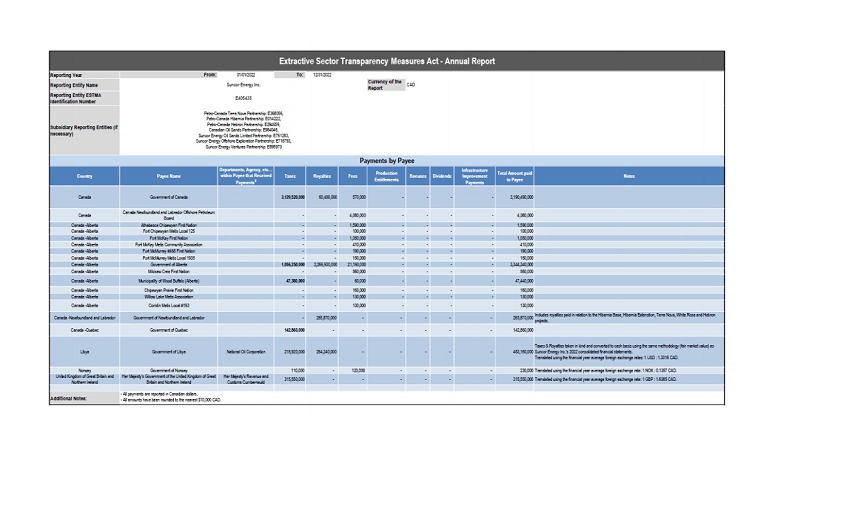Image resolution: width=849 pixels, height=515 pixels.
Task: Select 'National Oil Corporation' department cell
Action: [246, 352]
